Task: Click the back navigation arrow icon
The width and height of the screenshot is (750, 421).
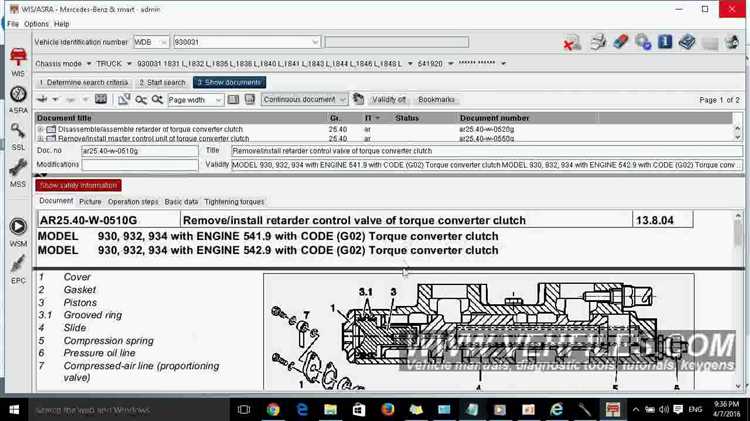Action: tap(43, 99)
